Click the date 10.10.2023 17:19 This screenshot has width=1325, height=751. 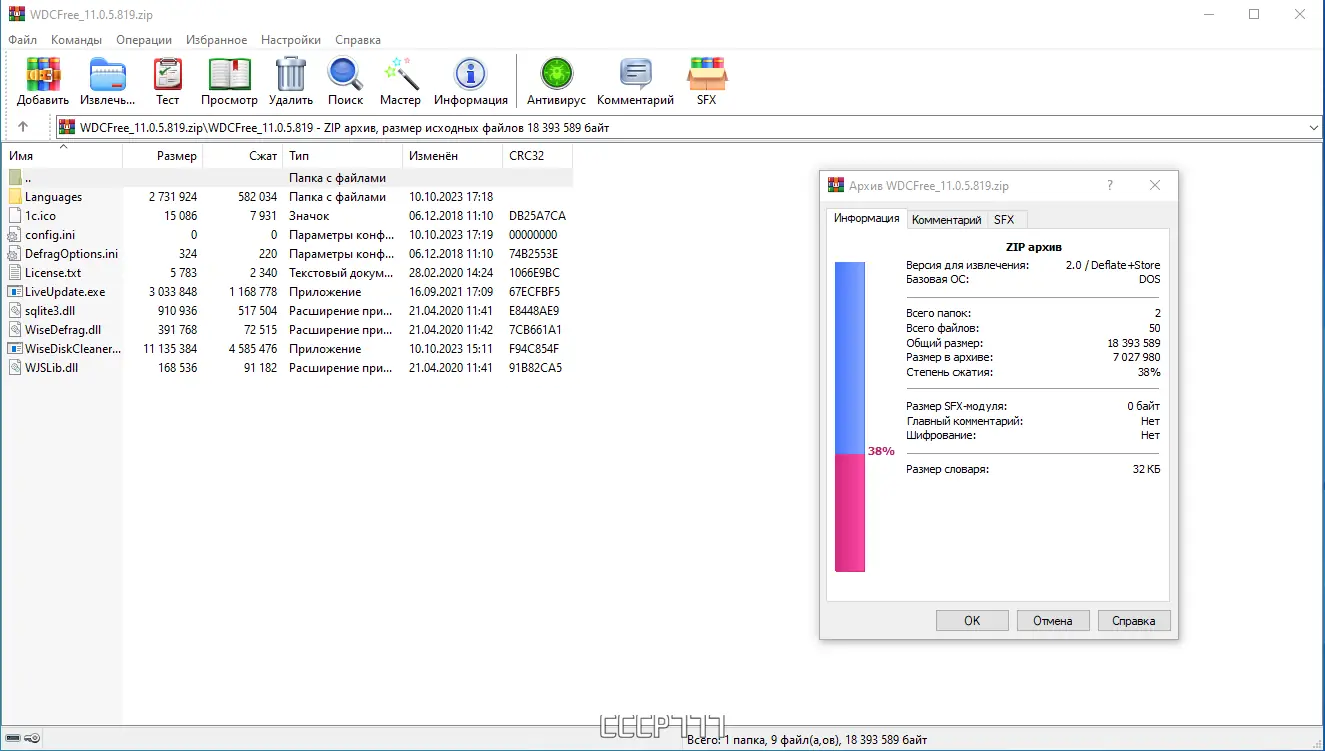[451, 235]
